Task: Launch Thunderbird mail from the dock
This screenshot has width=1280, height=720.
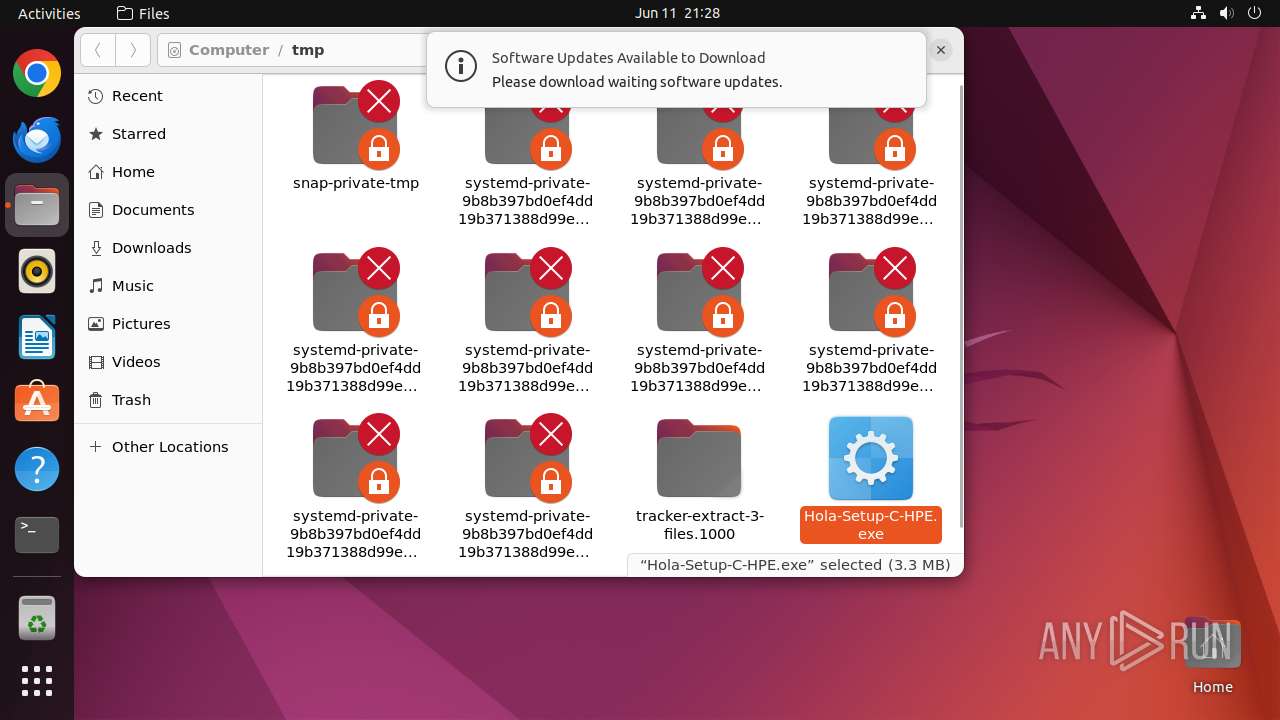Action: [37, 139]
